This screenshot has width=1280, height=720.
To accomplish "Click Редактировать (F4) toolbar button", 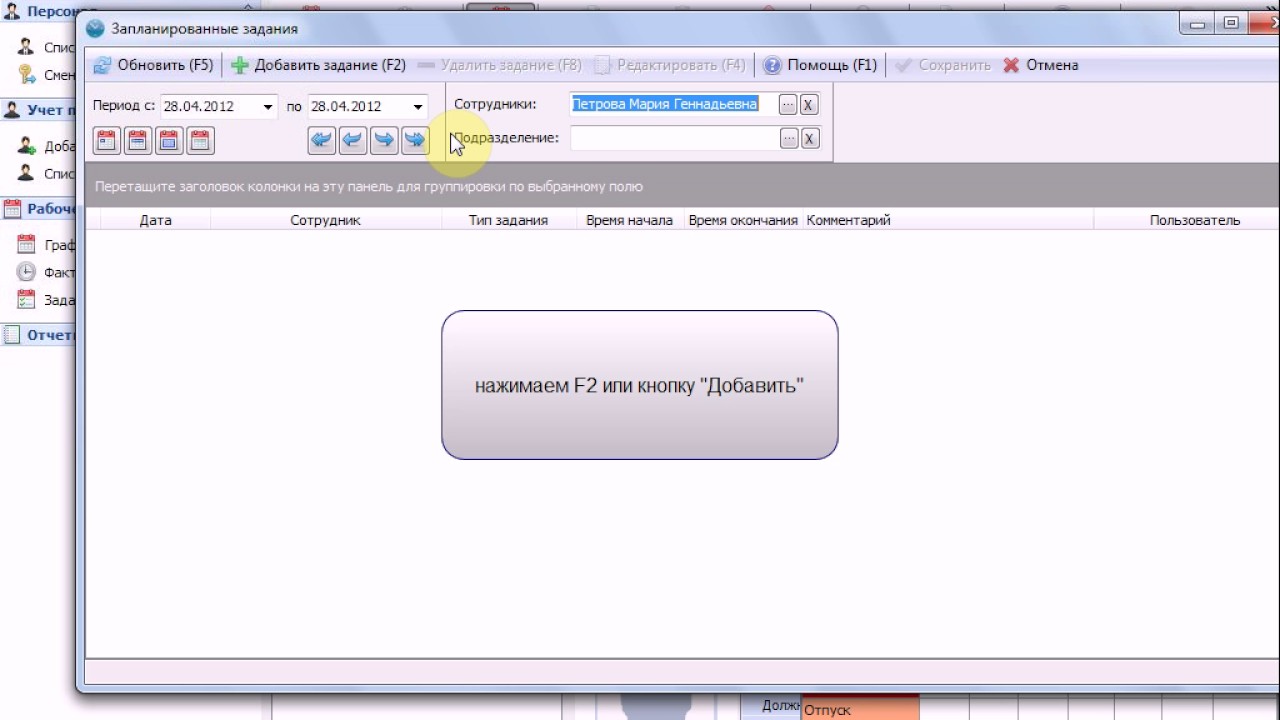I will coord(670,65).
